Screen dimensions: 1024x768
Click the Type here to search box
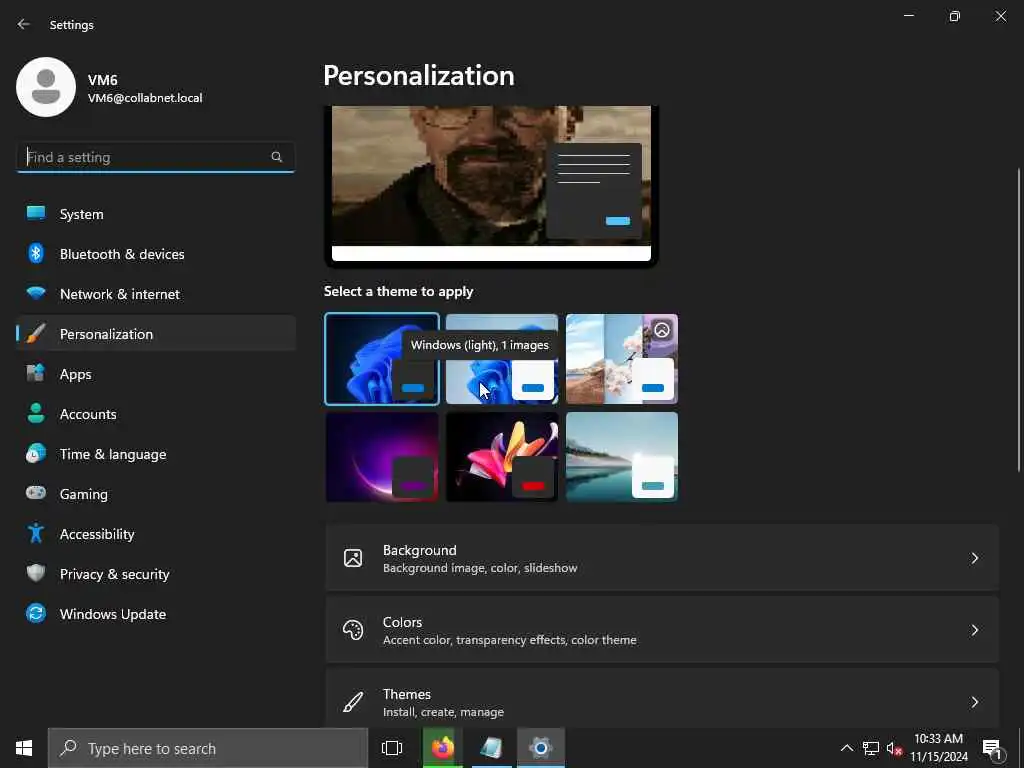208,748
